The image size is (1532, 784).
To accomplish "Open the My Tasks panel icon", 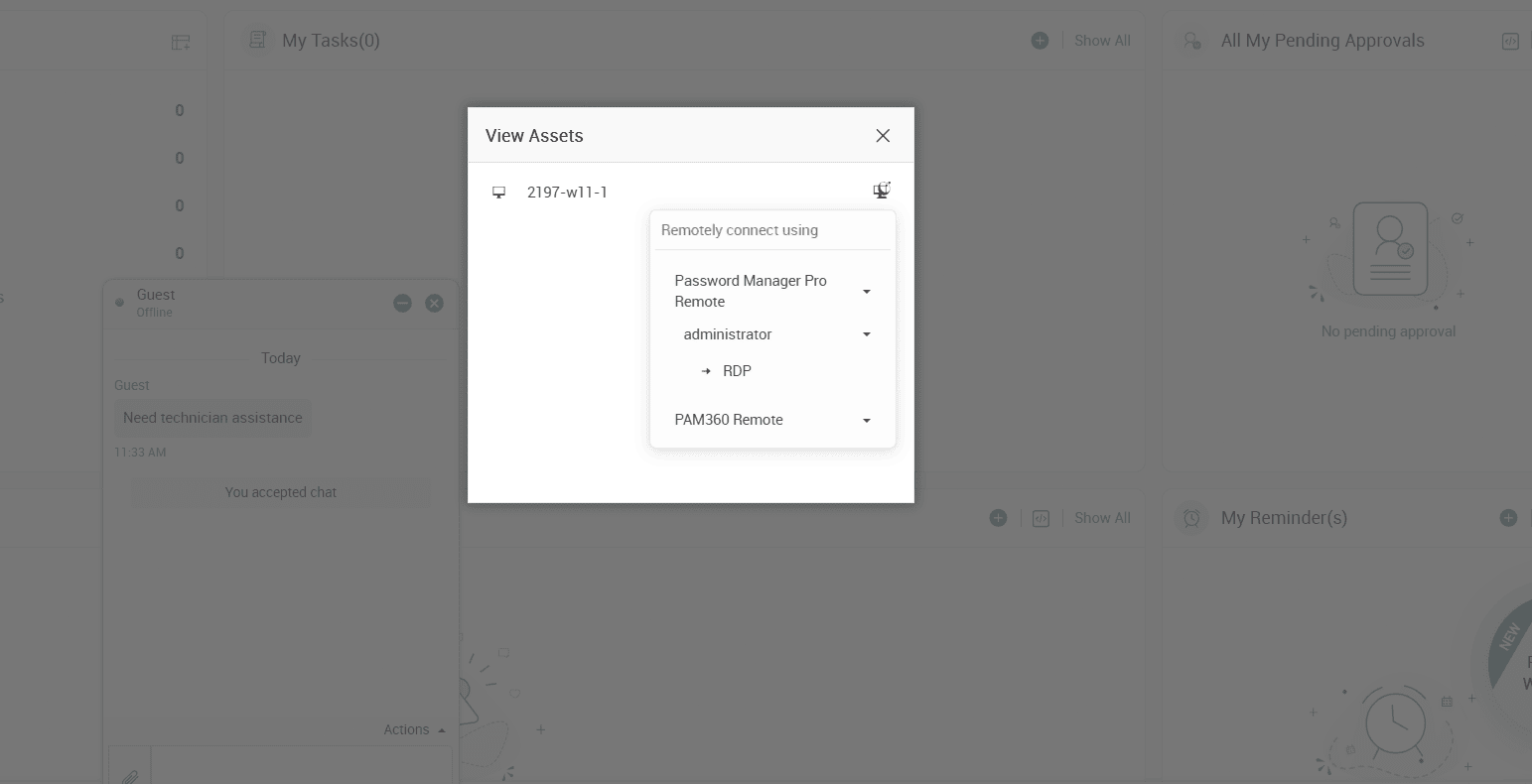I will coord(258,40).
